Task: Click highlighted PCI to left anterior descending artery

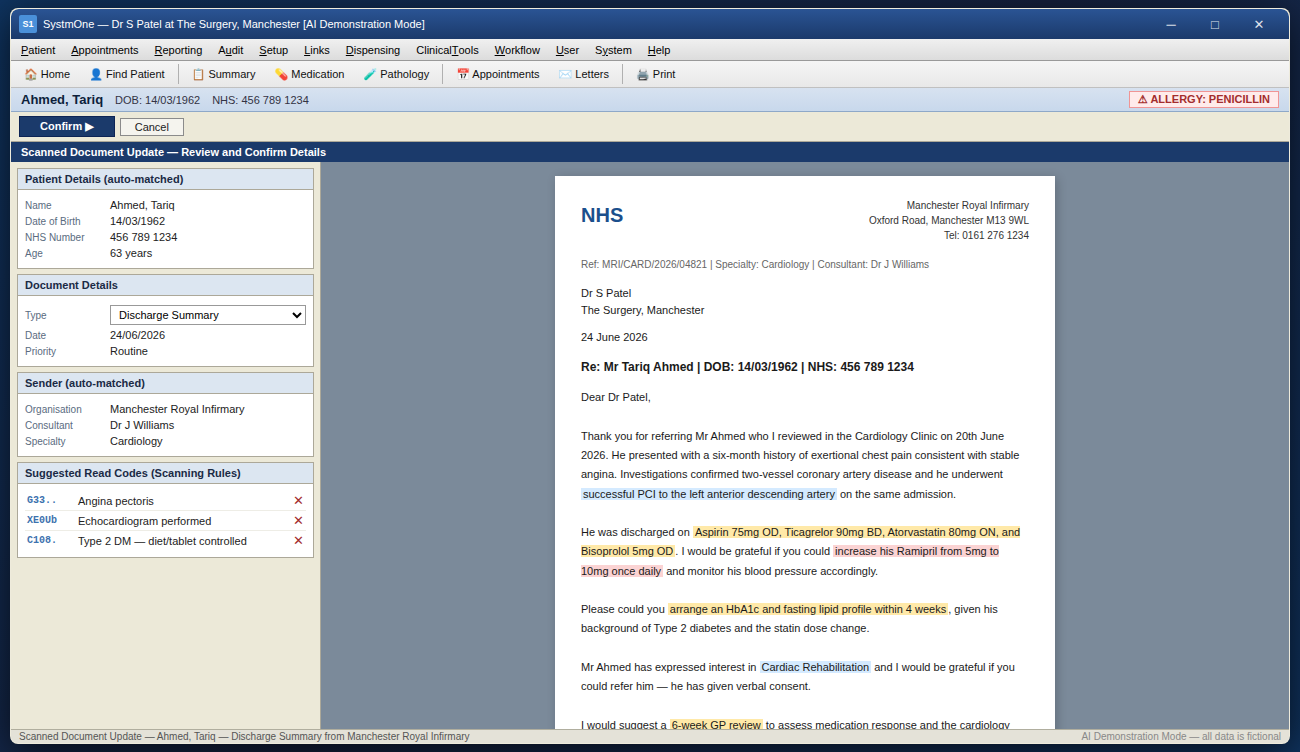Action: point(708,494)
